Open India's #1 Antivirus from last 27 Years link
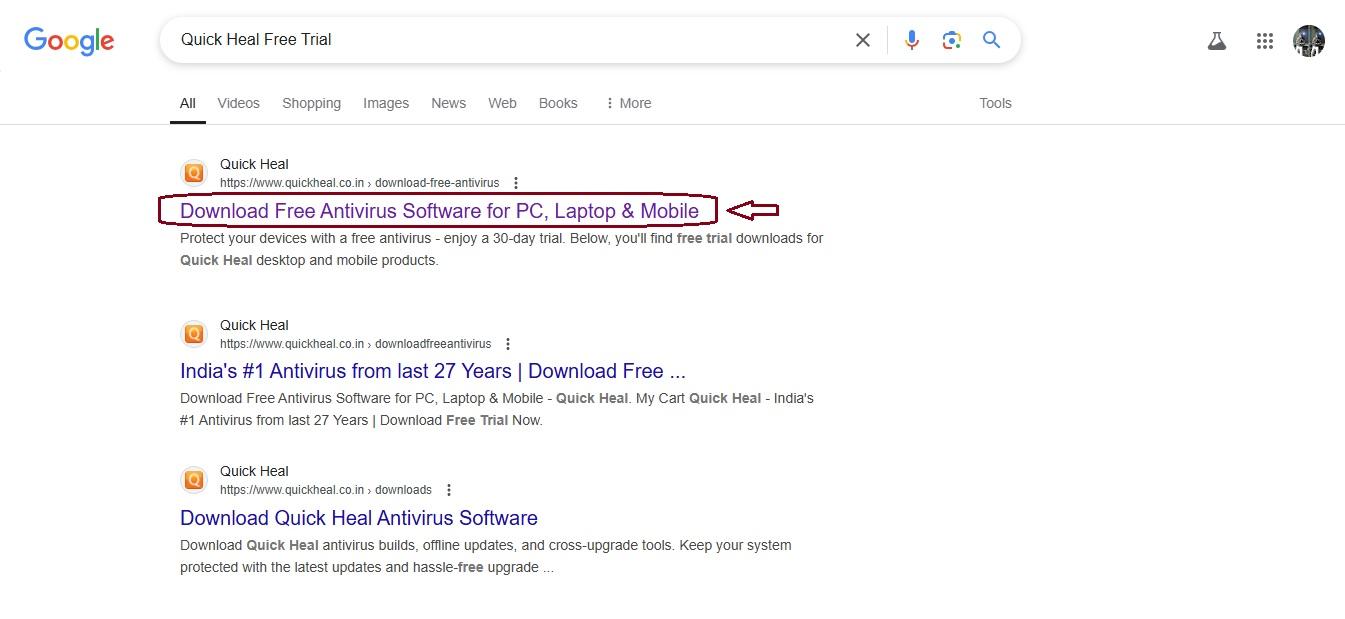This screenshot has height=619, width=1345. pos(433,371)
